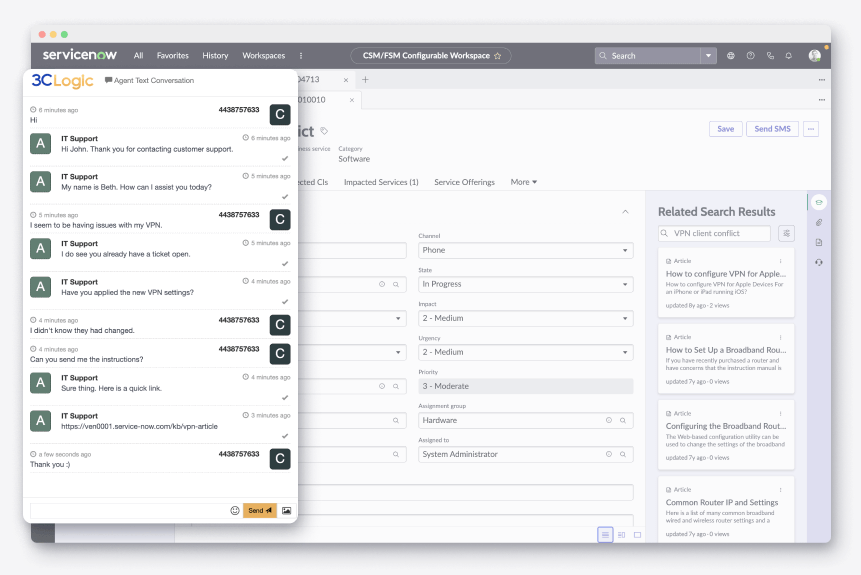Viewport: 861px width, 575px height.
Task: Send the chat message
Action: coord(260,510)
